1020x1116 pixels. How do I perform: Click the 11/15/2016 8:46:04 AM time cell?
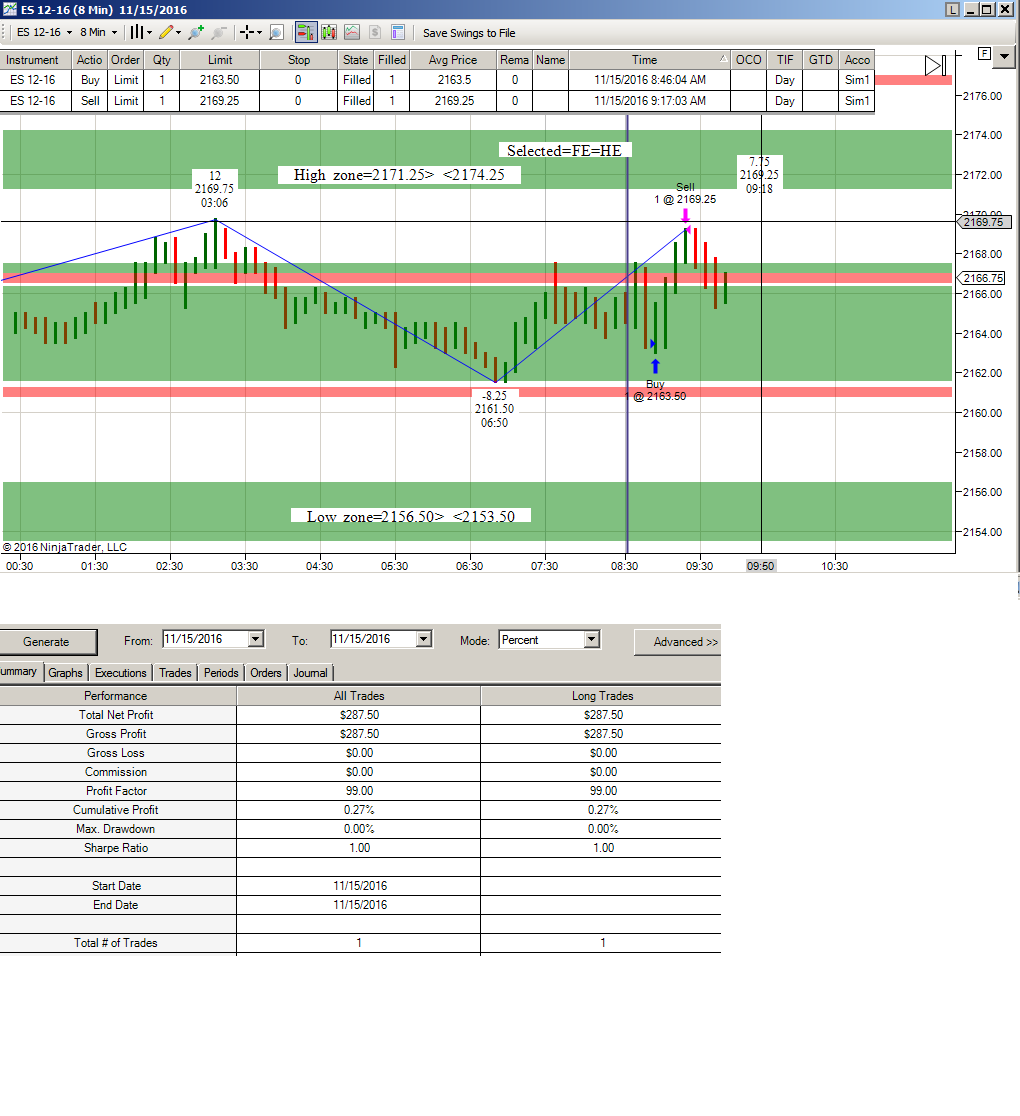[650, 80]
